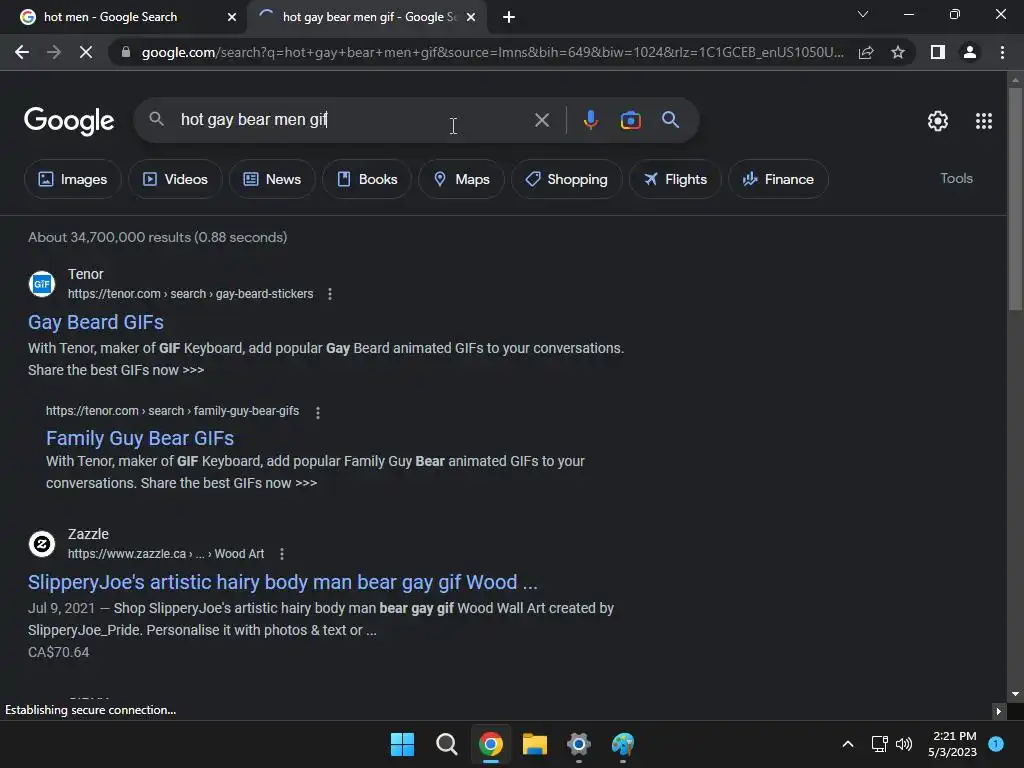This screenshot has width=1024, height=768.
Task: Open the network icon in tray
Action: (880, 744)
